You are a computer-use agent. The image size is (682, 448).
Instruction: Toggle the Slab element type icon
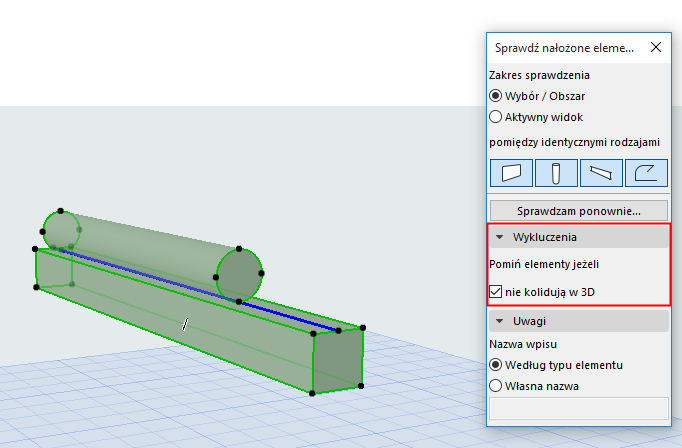click(646, 173)
